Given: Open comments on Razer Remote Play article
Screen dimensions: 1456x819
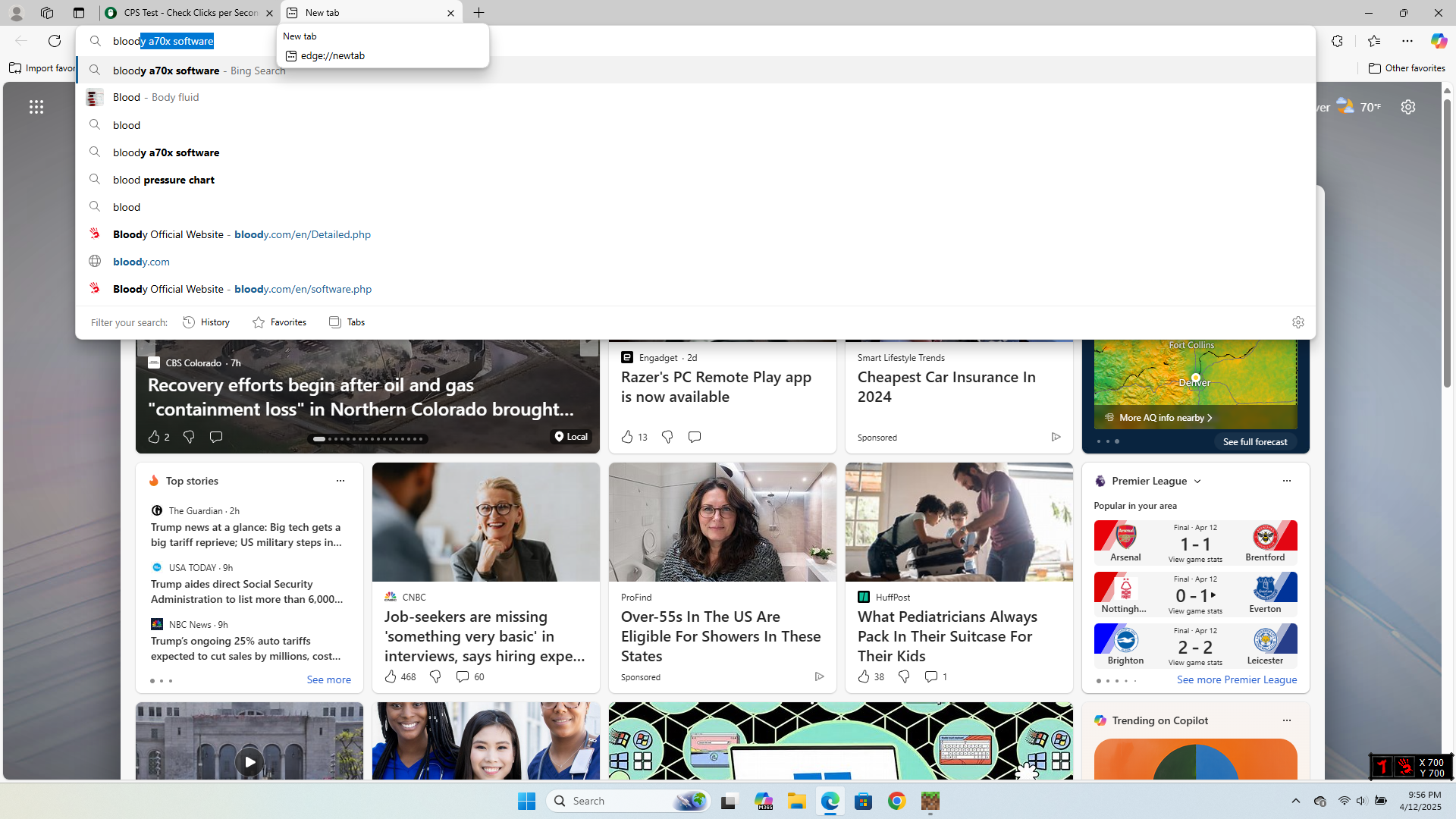Looking at the screenshot, I should point(695,437).
